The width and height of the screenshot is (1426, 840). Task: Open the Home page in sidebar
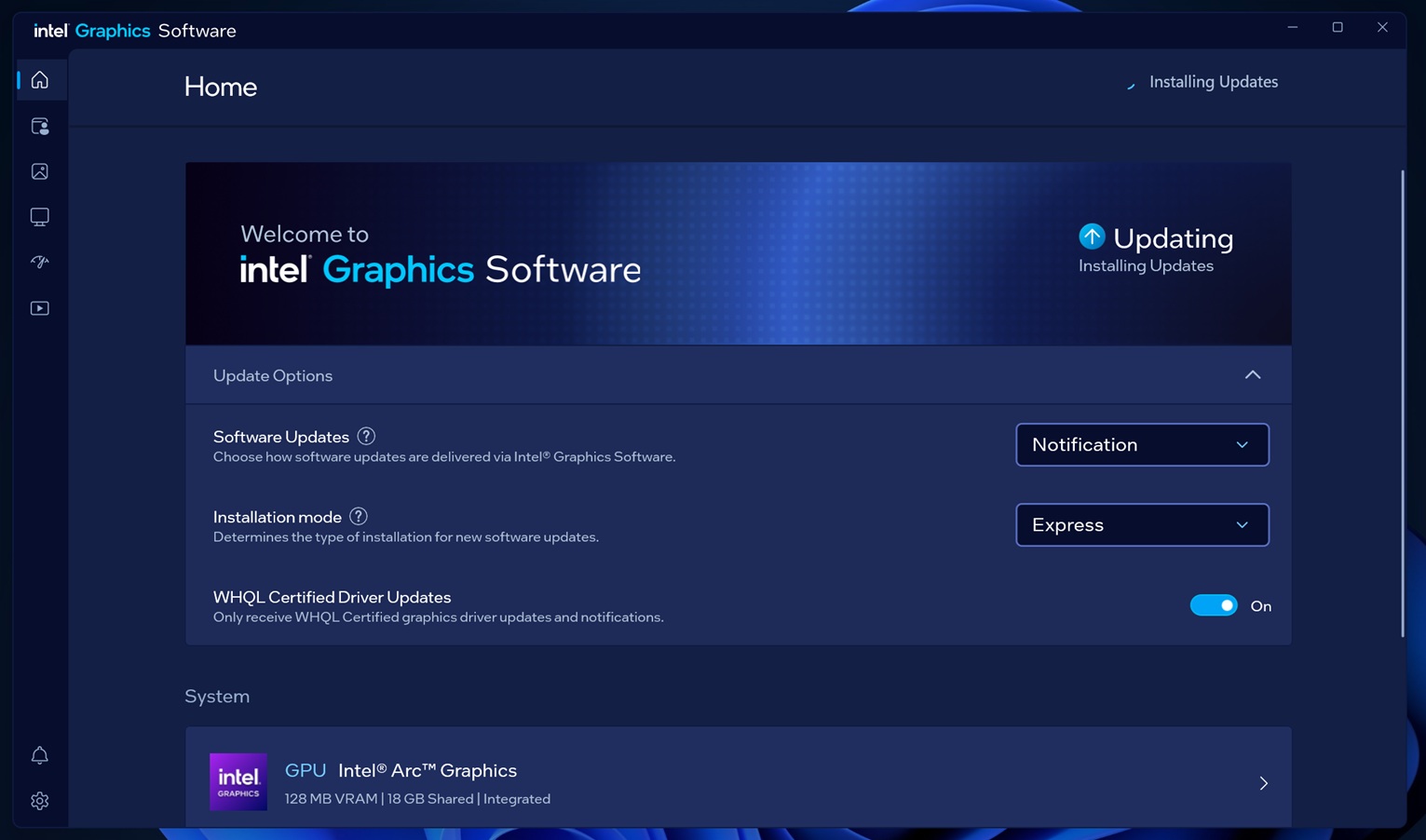40,80
